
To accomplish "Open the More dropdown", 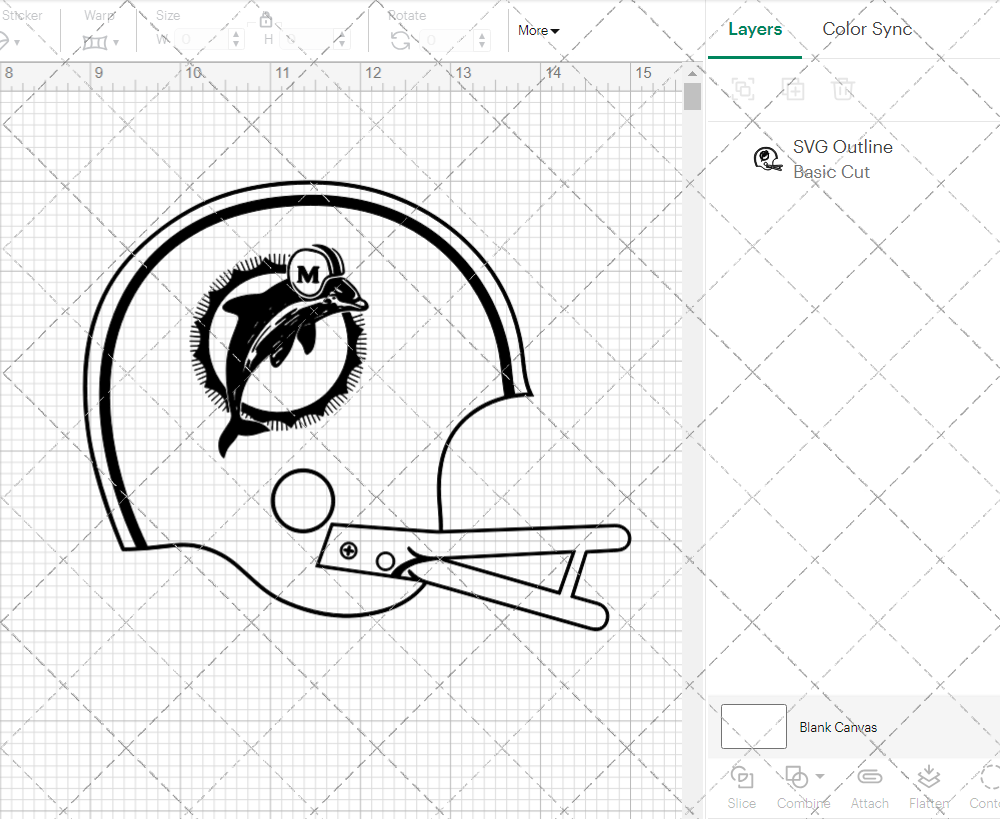I will [x=538, y=30].
